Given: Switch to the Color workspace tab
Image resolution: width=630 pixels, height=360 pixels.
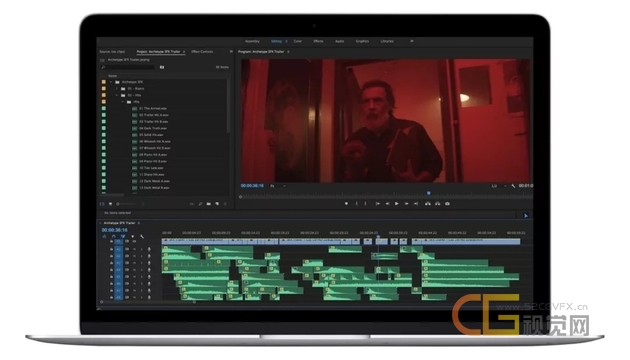Looking at the screenshot, I should 298,41.
